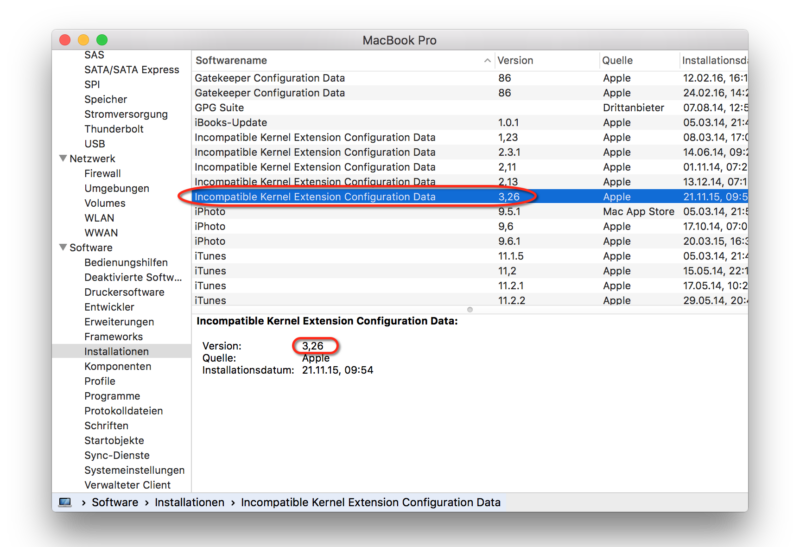Click the Drittanbieter source cell
This screenshot has height=547, width=800.
coord(633,107)
